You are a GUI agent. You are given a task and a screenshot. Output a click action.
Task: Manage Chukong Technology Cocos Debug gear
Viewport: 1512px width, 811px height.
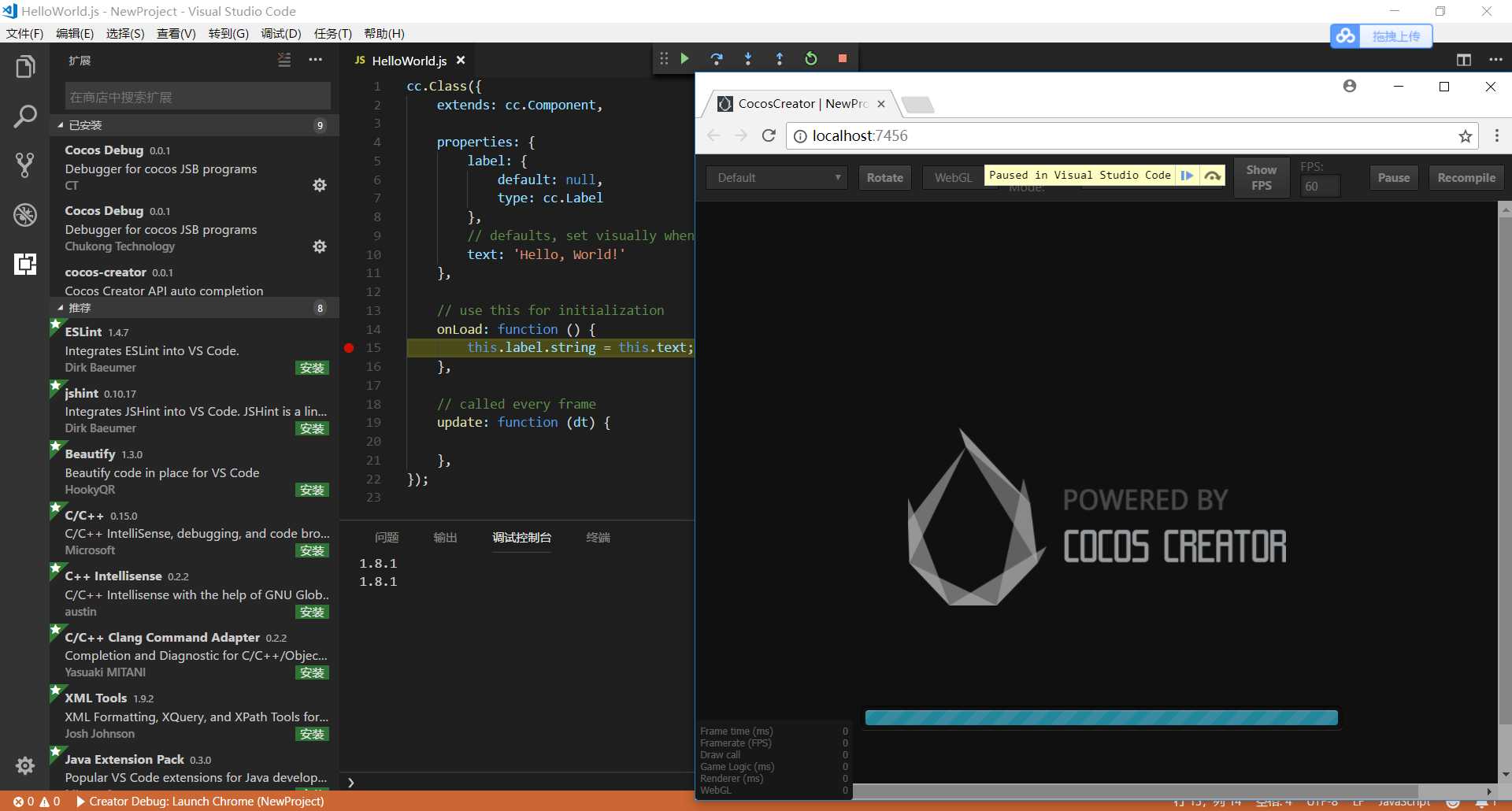320,246
